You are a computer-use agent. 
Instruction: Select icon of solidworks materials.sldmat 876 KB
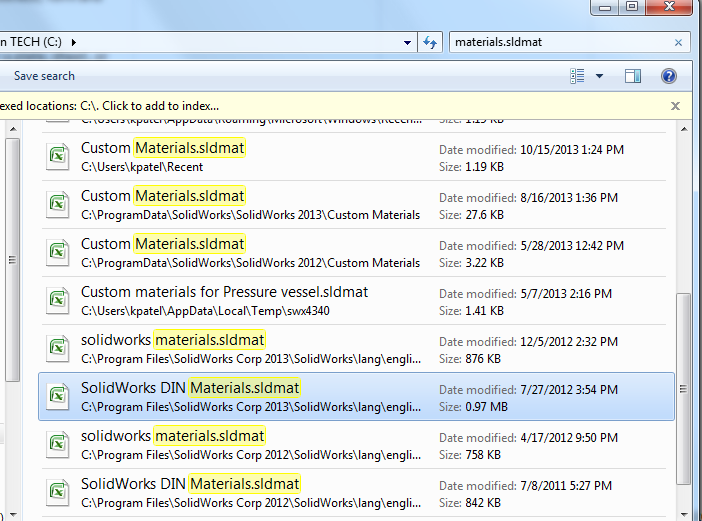(58, 348)
